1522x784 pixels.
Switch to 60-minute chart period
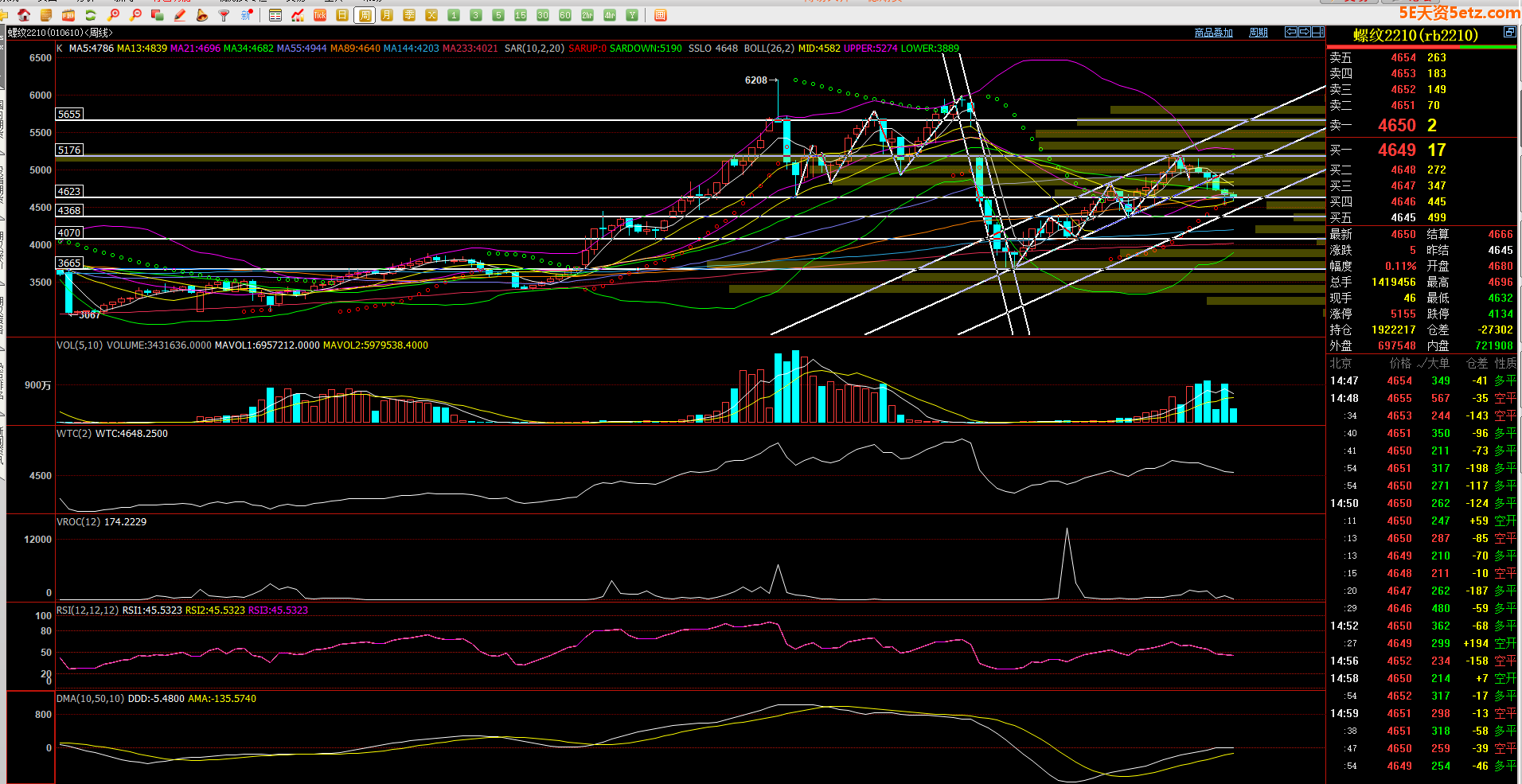565,15
